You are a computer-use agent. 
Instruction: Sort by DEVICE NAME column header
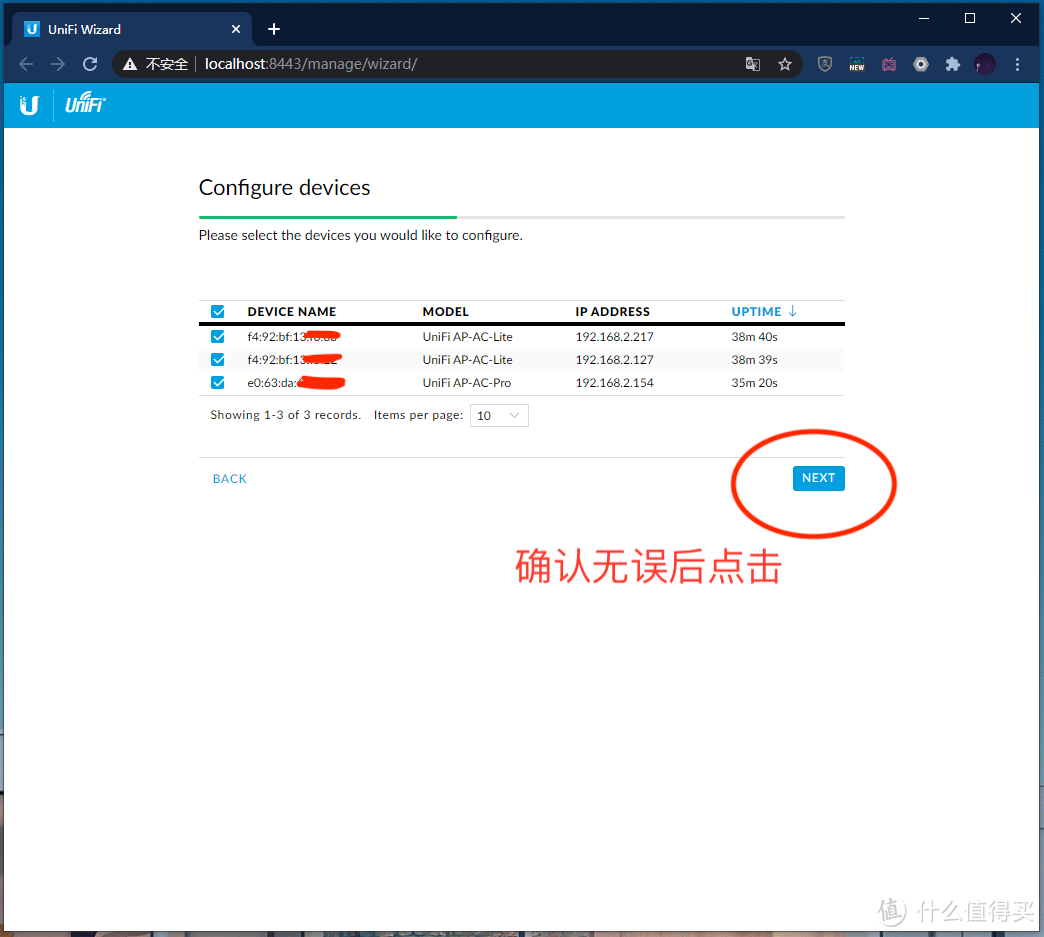click(292, 312)
